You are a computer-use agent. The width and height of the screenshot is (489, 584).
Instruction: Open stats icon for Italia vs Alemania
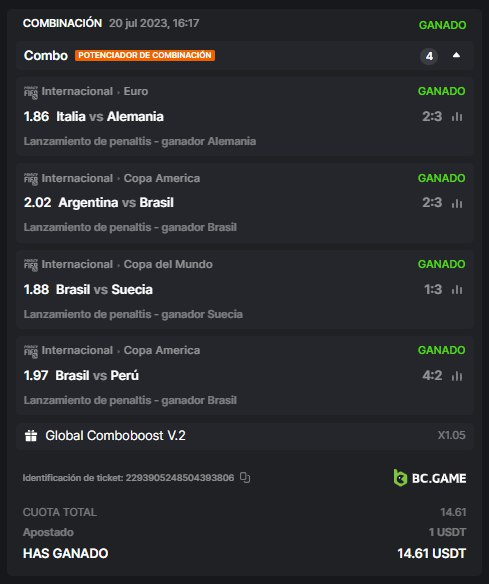coord(457,117)
